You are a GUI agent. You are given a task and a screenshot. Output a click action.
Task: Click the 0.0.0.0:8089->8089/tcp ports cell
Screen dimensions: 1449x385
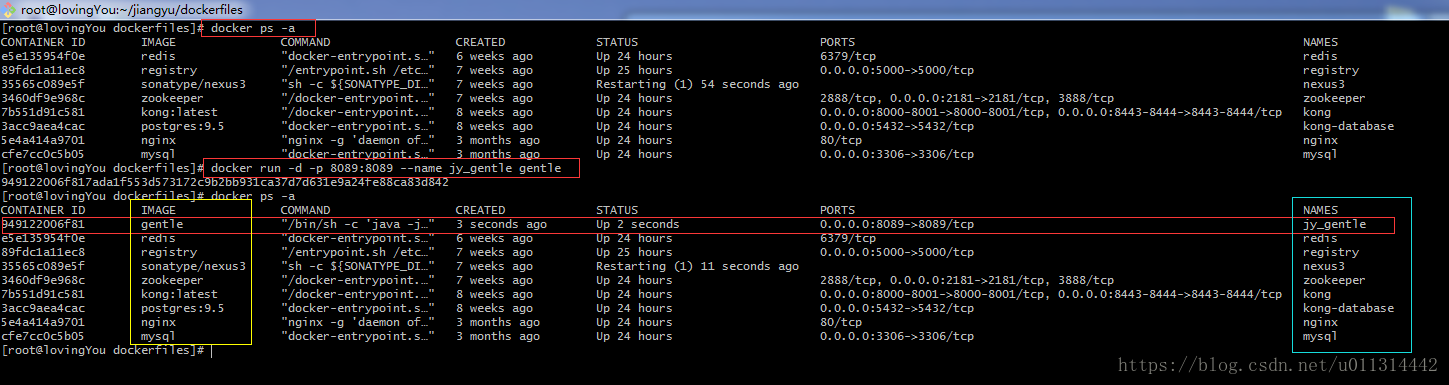897,224
